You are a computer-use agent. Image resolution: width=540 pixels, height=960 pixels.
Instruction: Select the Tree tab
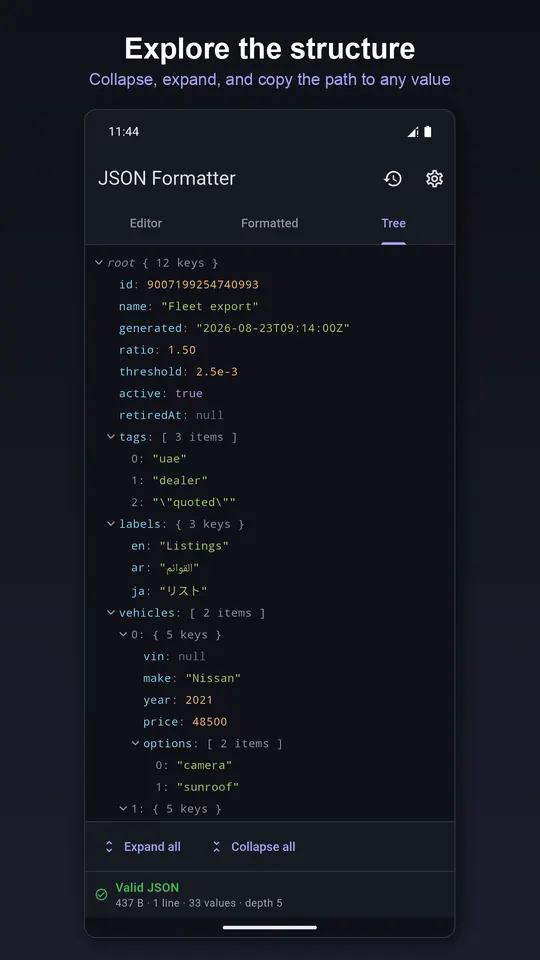click(x=393, y=223)
